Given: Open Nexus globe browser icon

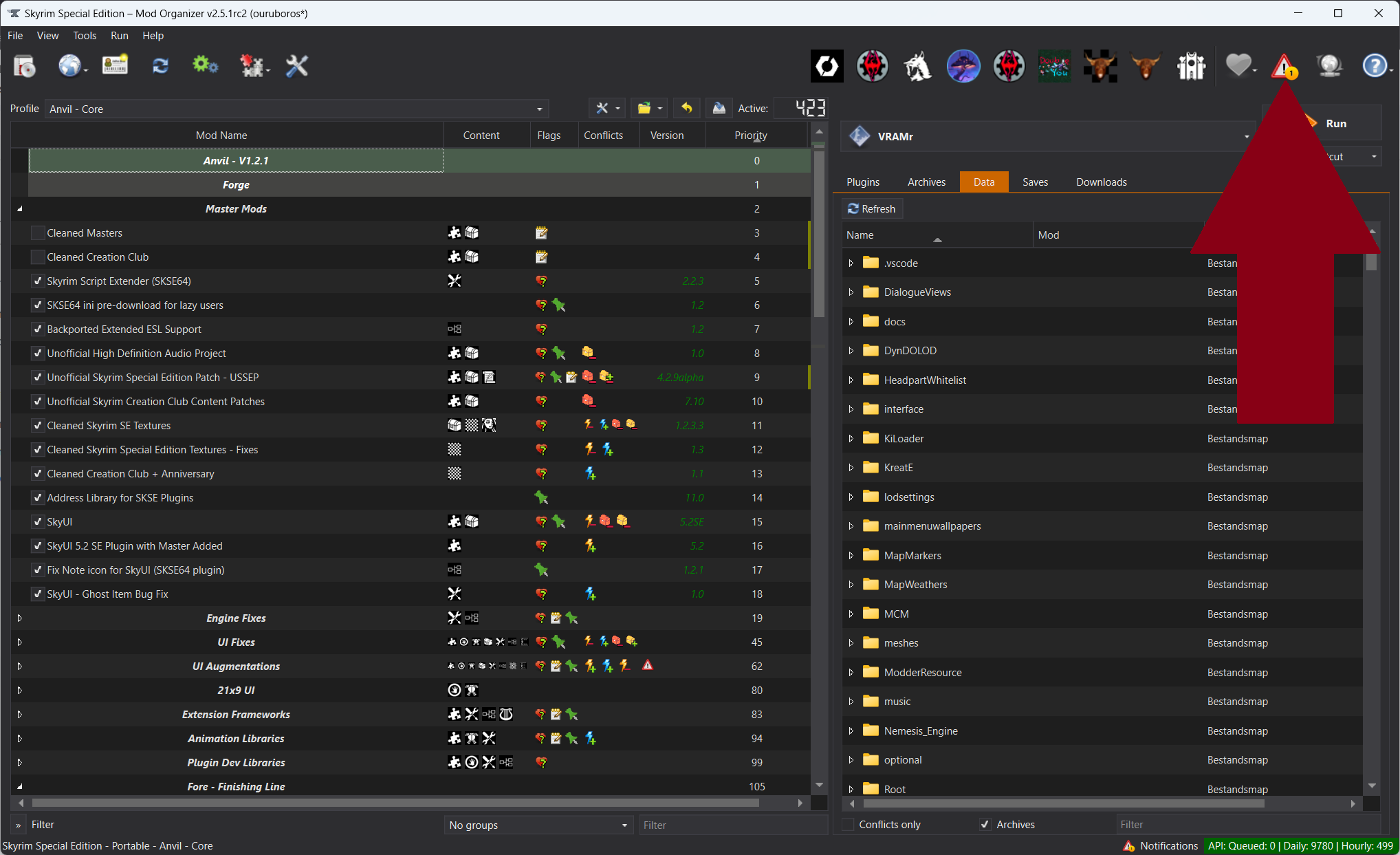Looking at the screenshot, I should click(69, 66).
